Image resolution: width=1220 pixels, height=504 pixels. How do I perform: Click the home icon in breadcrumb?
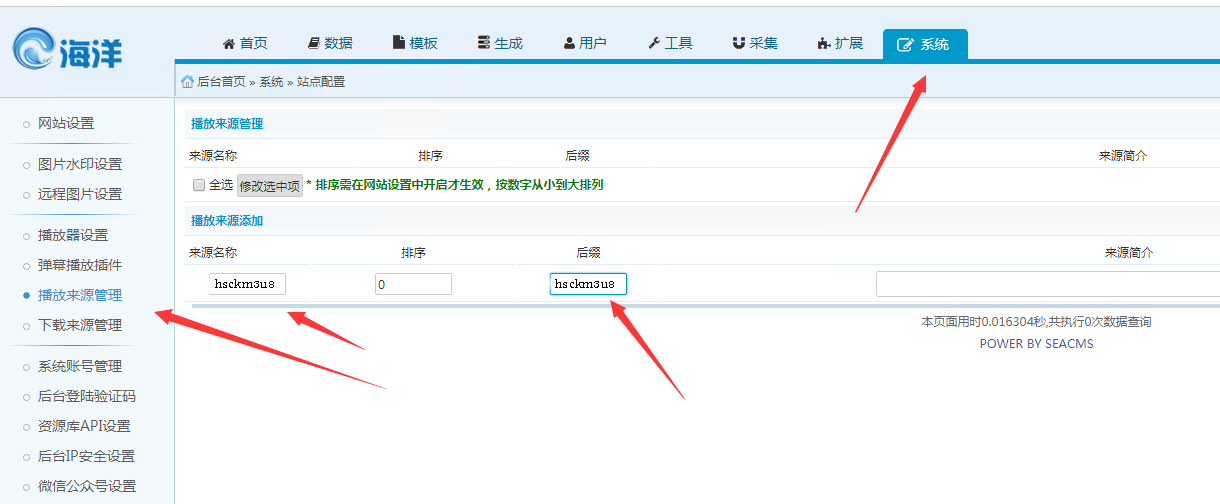[187, 82]
